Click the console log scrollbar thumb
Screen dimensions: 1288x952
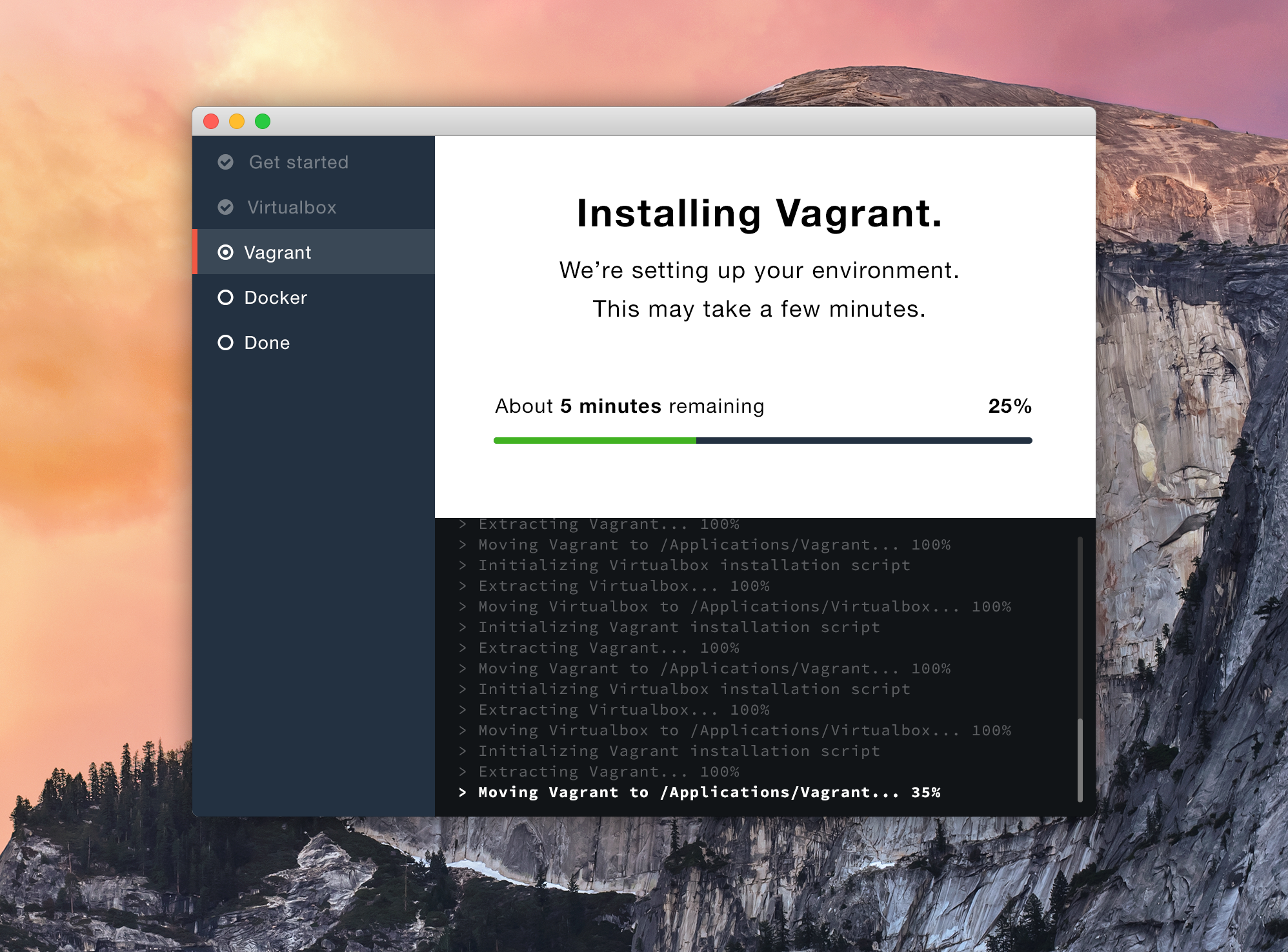click(1080, 759)
